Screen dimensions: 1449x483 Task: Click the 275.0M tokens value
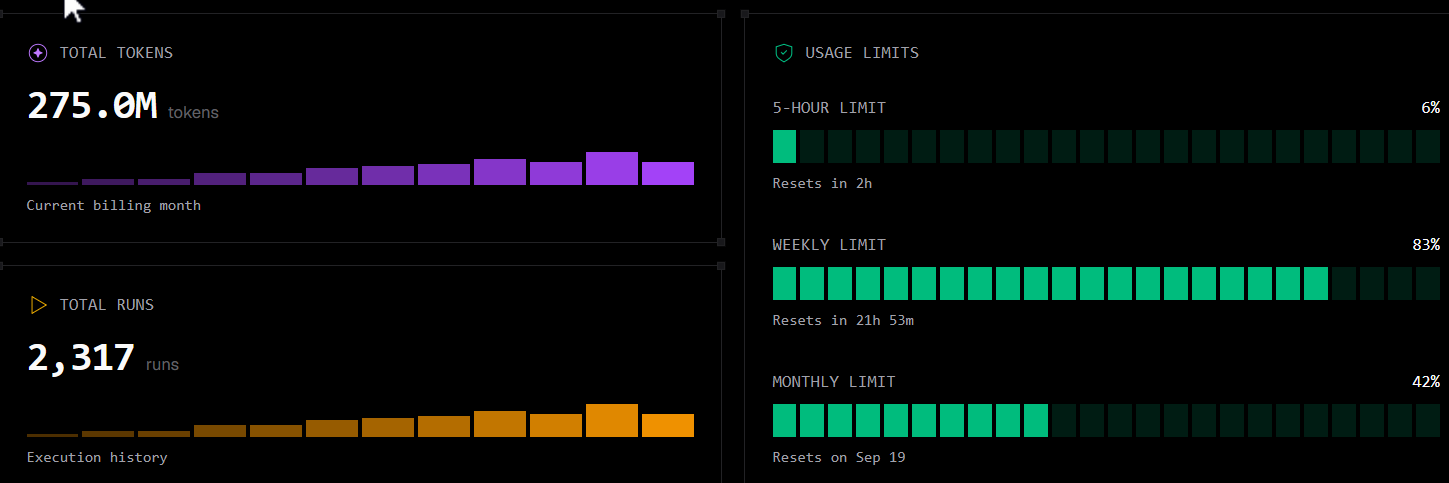click(x=92, y=105)
